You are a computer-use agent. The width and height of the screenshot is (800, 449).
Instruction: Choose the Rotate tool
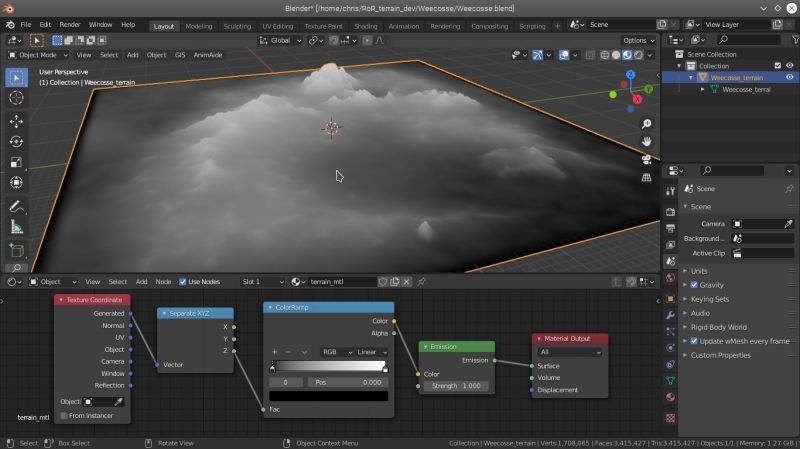pos(16,142)
